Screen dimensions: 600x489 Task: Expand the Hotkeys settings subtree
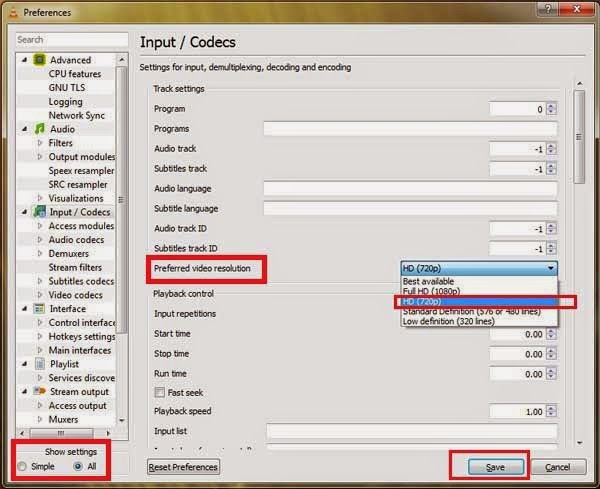(40, 336)
